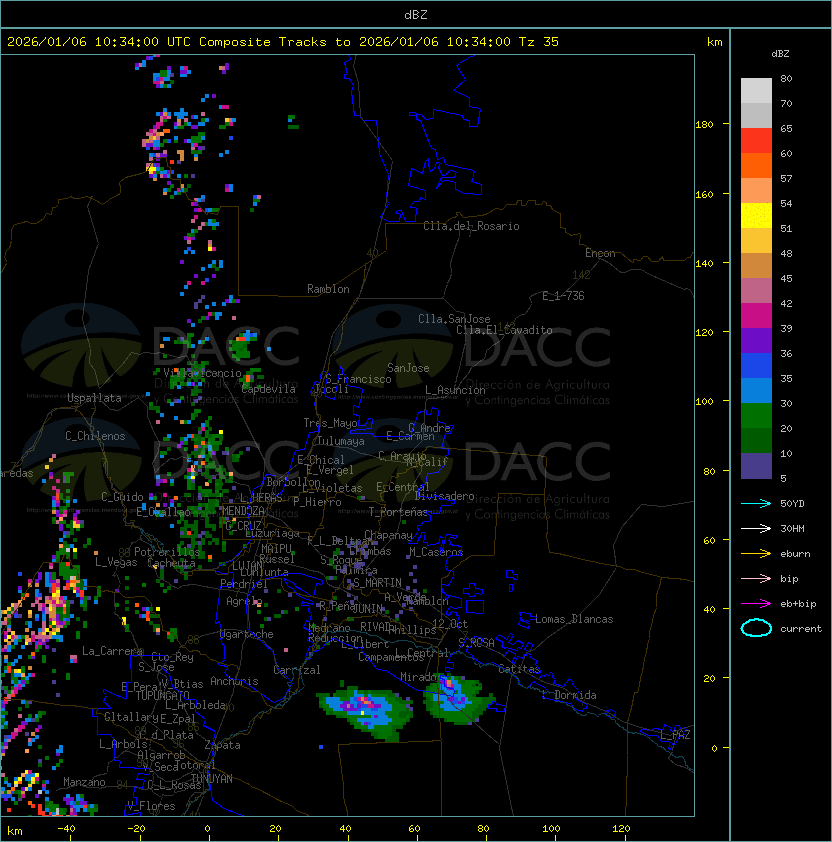Click the 'JUNIN' map label
The height and width of the screenshot is (842, 832).
(368, 608)
